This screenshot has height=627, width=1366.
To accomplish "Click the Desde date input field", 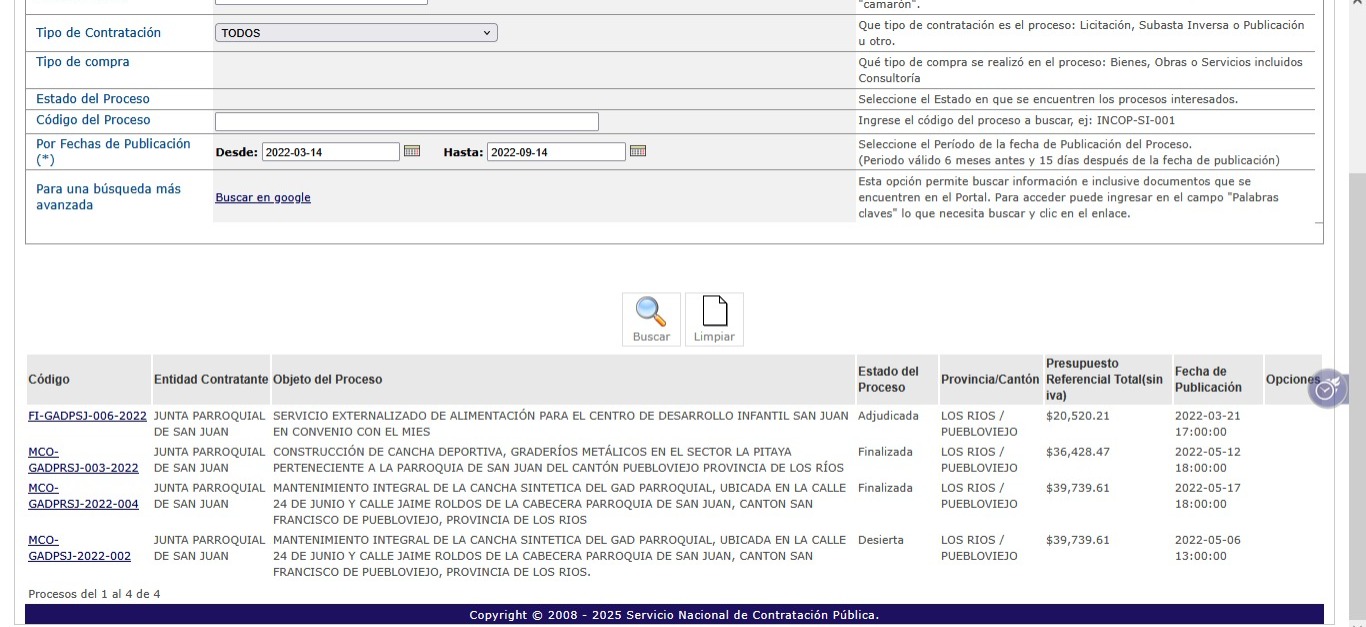I will coord(330,152).
